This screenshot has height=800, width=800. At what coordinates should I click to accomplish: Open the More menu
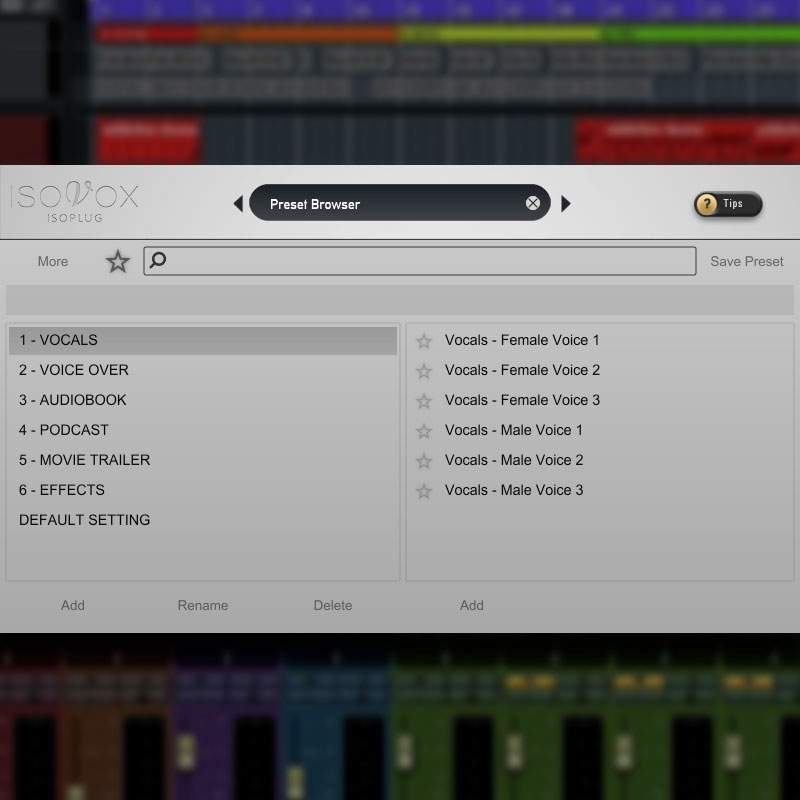pyautogui.click(x=53, y=262)
